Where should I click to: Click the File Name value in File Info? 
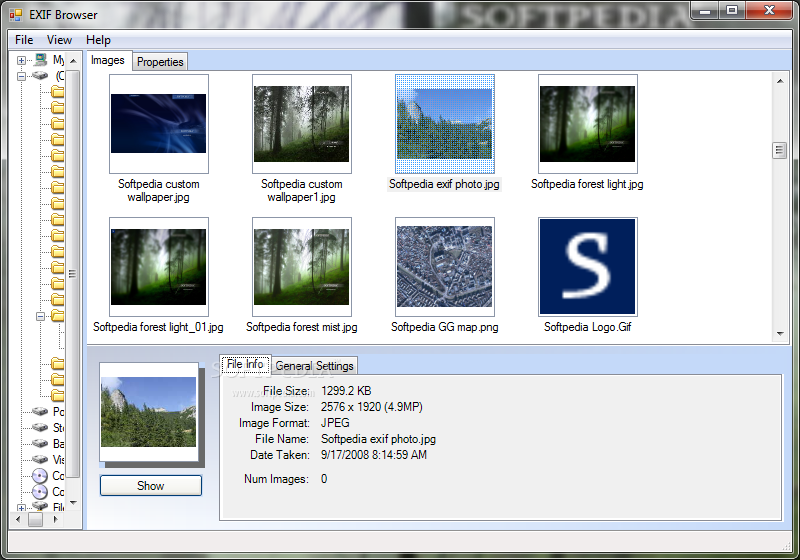click(378, 439)
